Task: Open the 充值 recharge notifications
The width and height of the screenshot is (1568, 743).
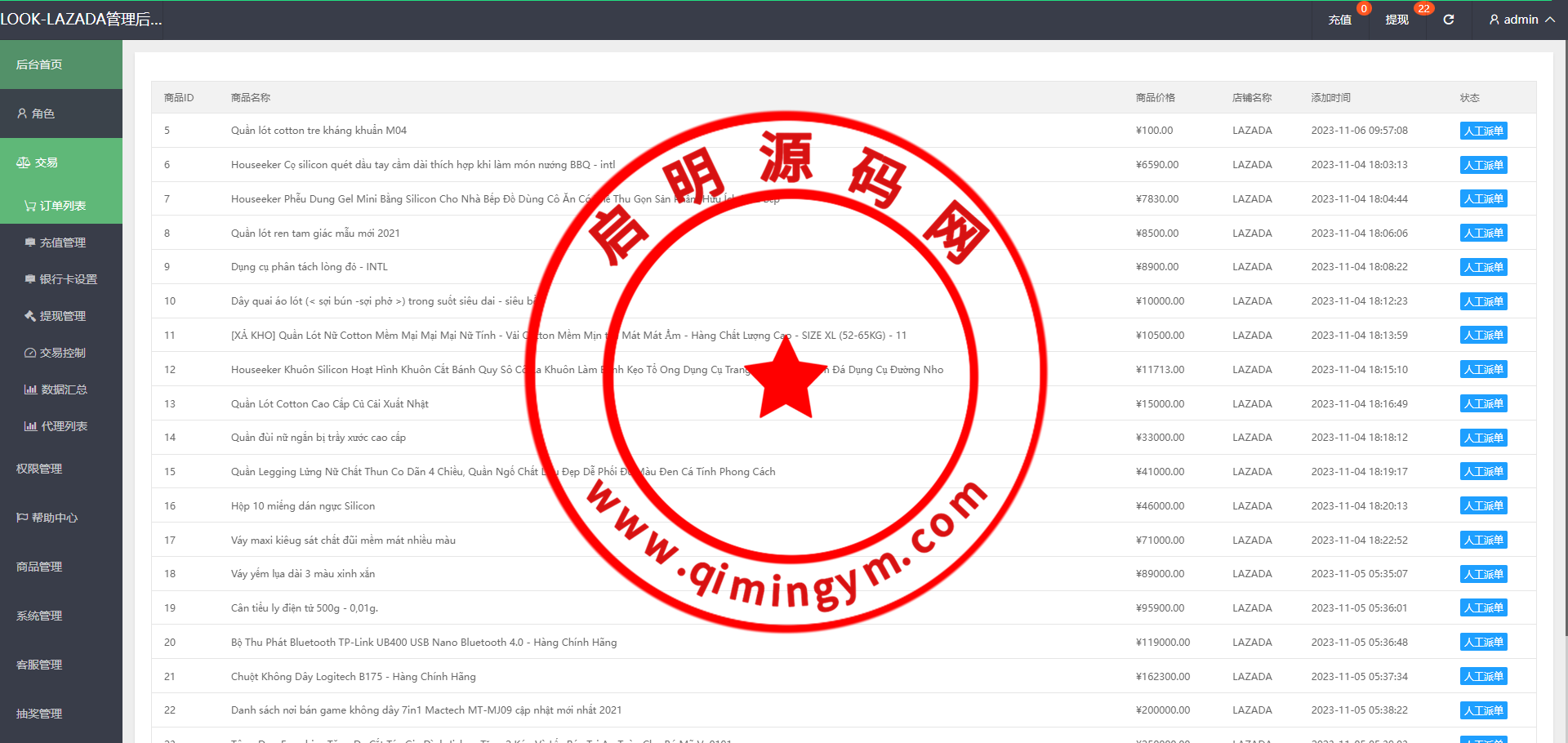Action: 1339,20
